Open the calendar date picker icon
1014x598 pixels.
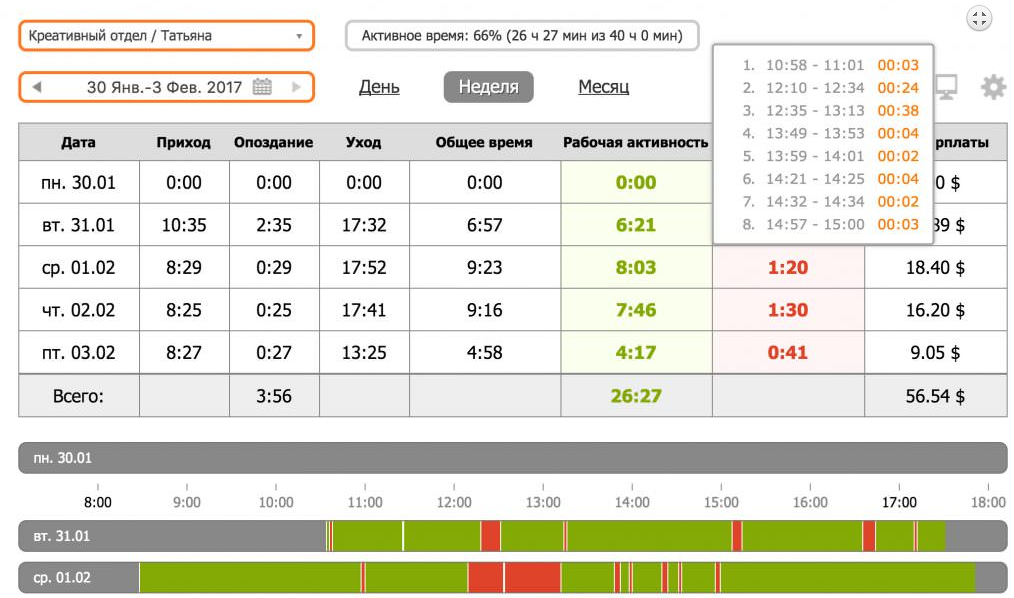(262, 87)
